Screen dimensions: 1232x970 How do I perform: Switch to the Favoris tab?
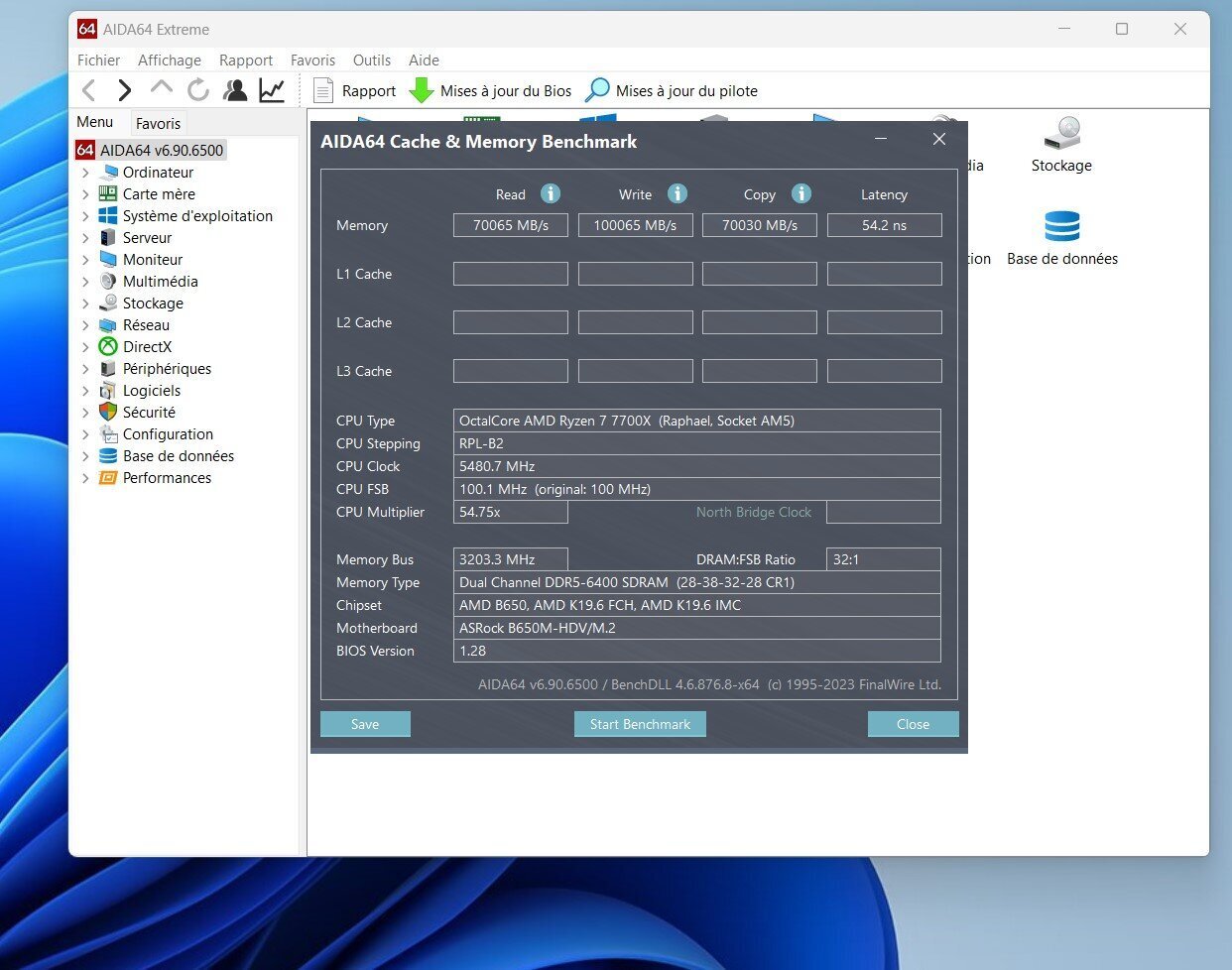(x=158, y=124)
